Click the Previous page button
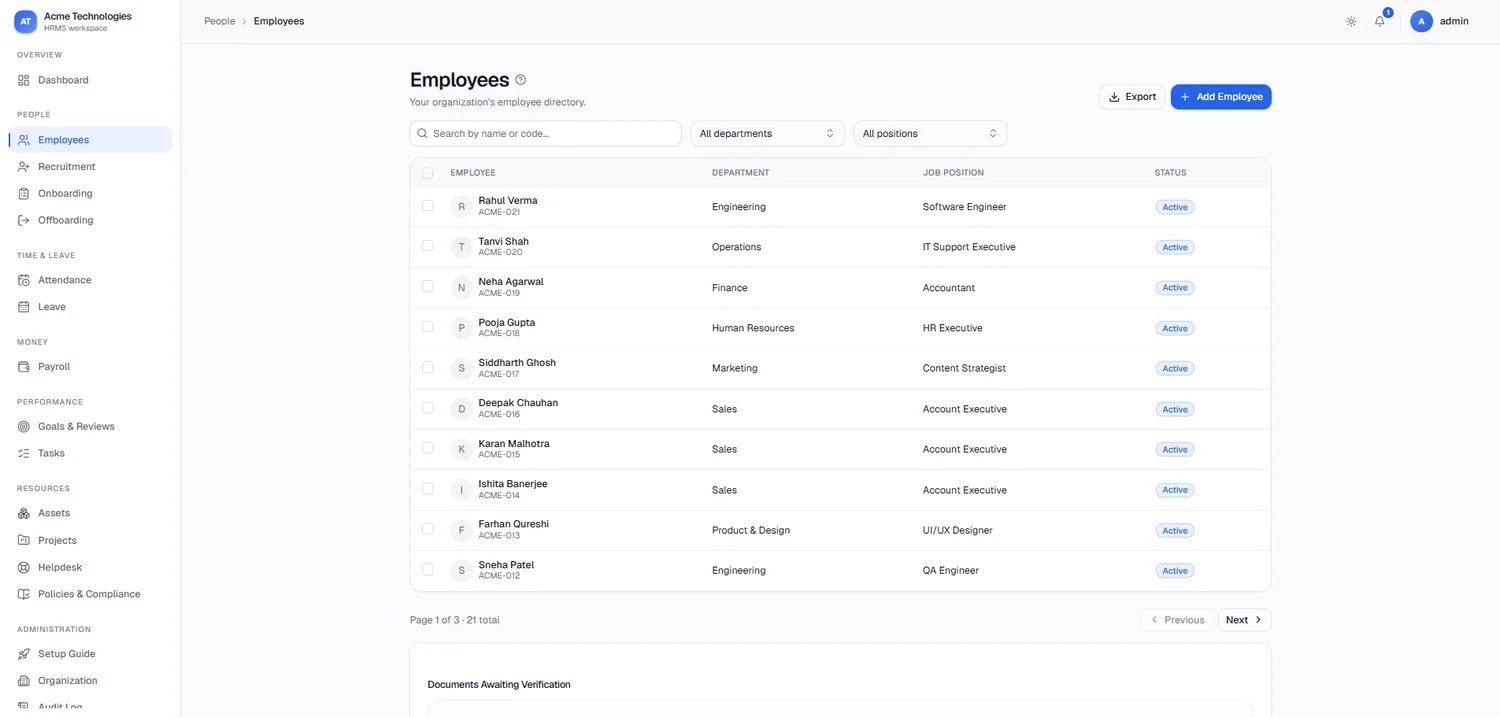Image resolution: width=1500 pixels, height=717 pixels. [x=1178, y=620]
